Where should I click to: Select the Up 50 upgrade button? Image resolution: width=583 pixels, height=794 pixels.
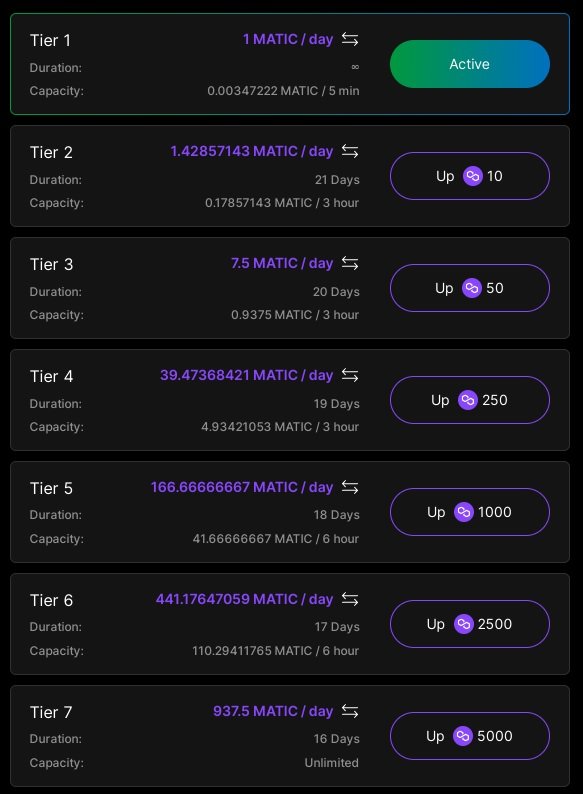click(470, 288)
